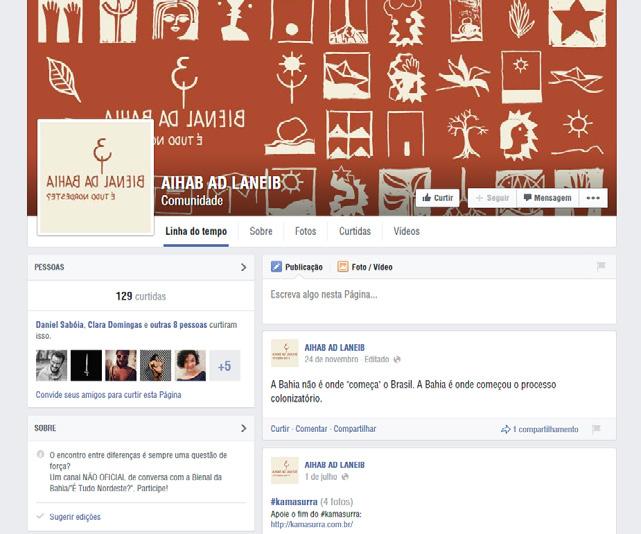
Task: Click the Comunidade category label
Action: (x=192, y=200)
